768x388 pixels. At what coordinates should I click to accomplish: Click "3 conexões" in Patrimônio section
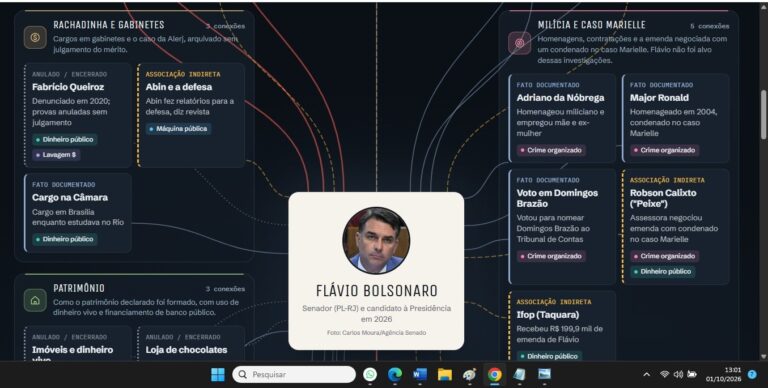225,289
